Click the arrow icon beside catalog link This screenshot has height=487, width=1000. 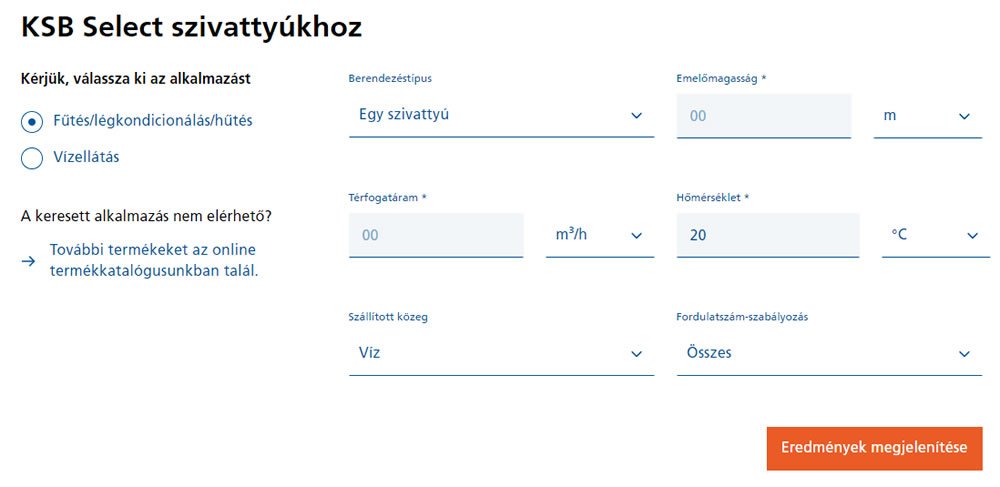pos(29,261)
